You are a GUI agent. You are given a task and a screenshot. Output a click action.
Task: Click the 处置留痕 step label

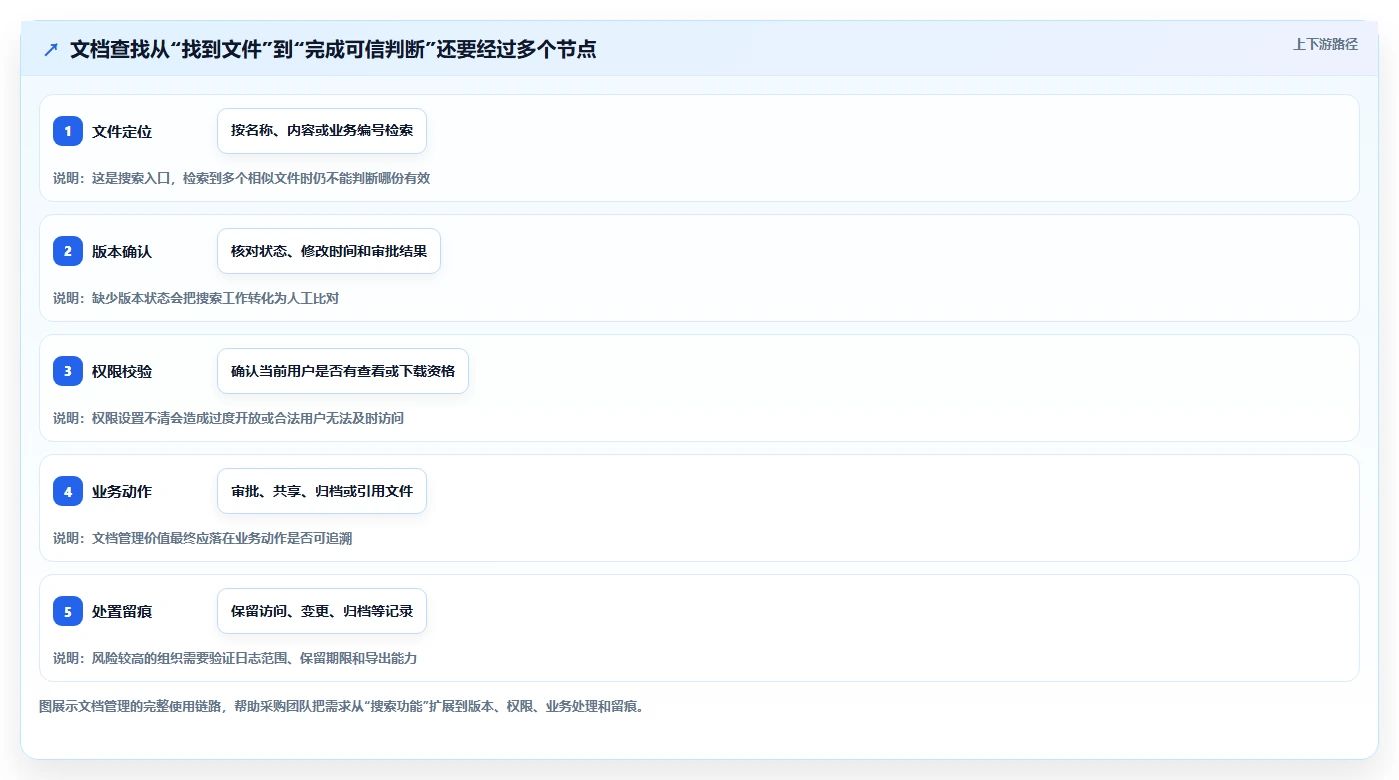click(x=122, y=611)
